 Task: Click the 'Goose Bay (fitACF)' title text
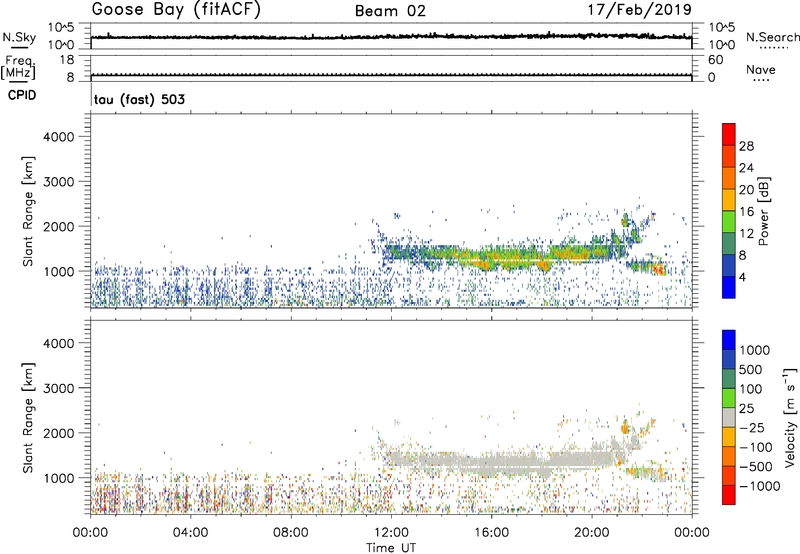176,10
